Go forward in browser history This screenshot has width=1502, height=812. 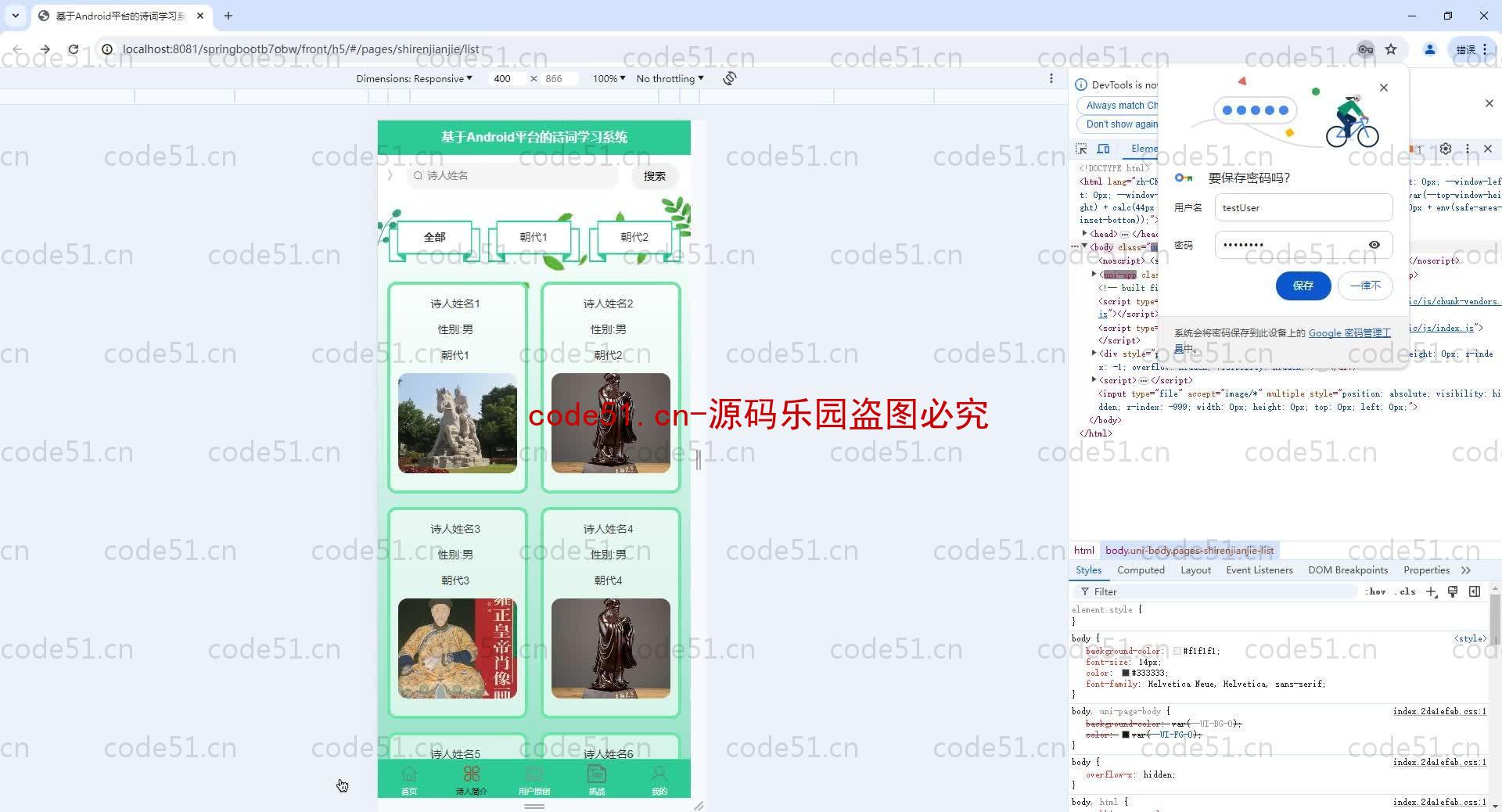(x=45, y=49)
